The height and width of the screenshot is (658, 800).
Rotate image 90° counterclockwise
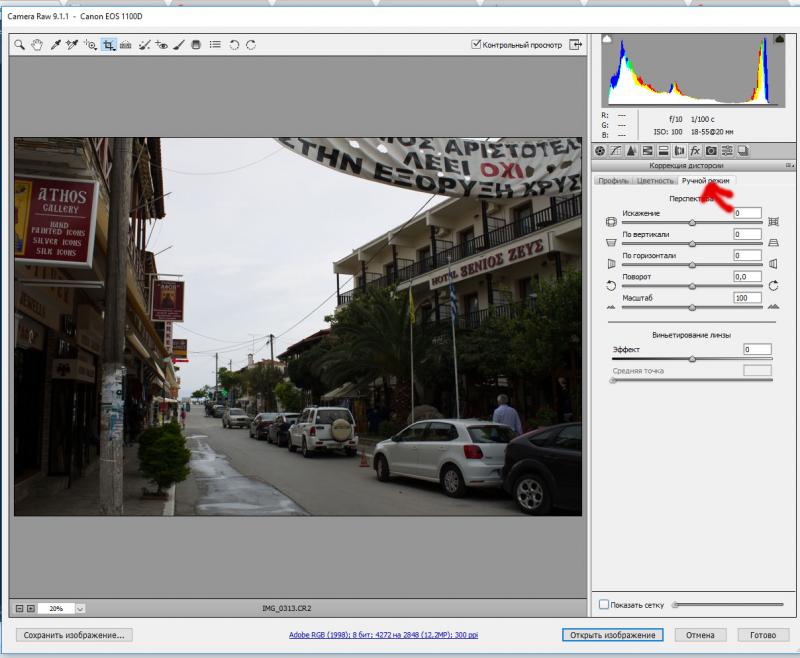[x=233, y=45]
